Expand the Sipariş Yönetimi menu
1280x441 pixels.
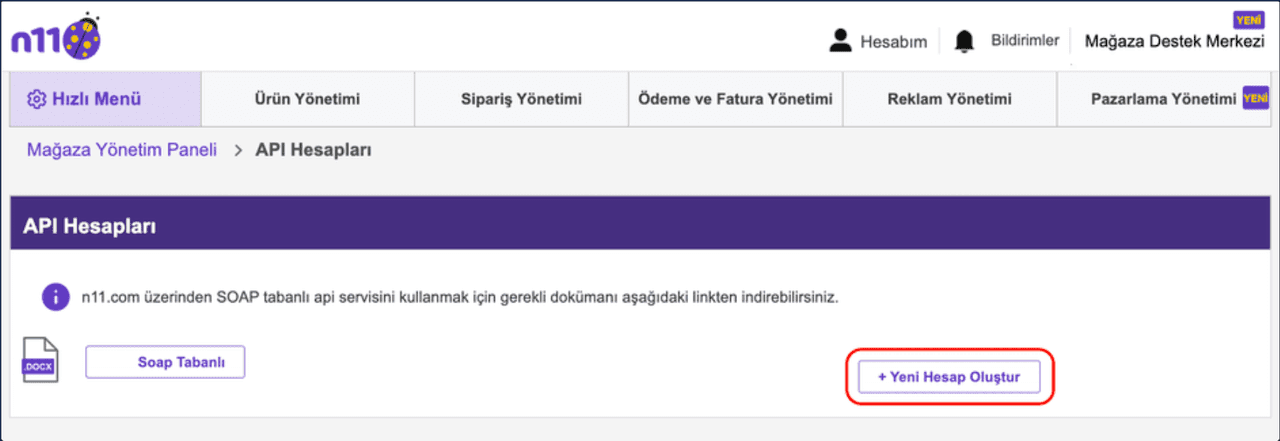pyautogui.click(x=521, y=99)
